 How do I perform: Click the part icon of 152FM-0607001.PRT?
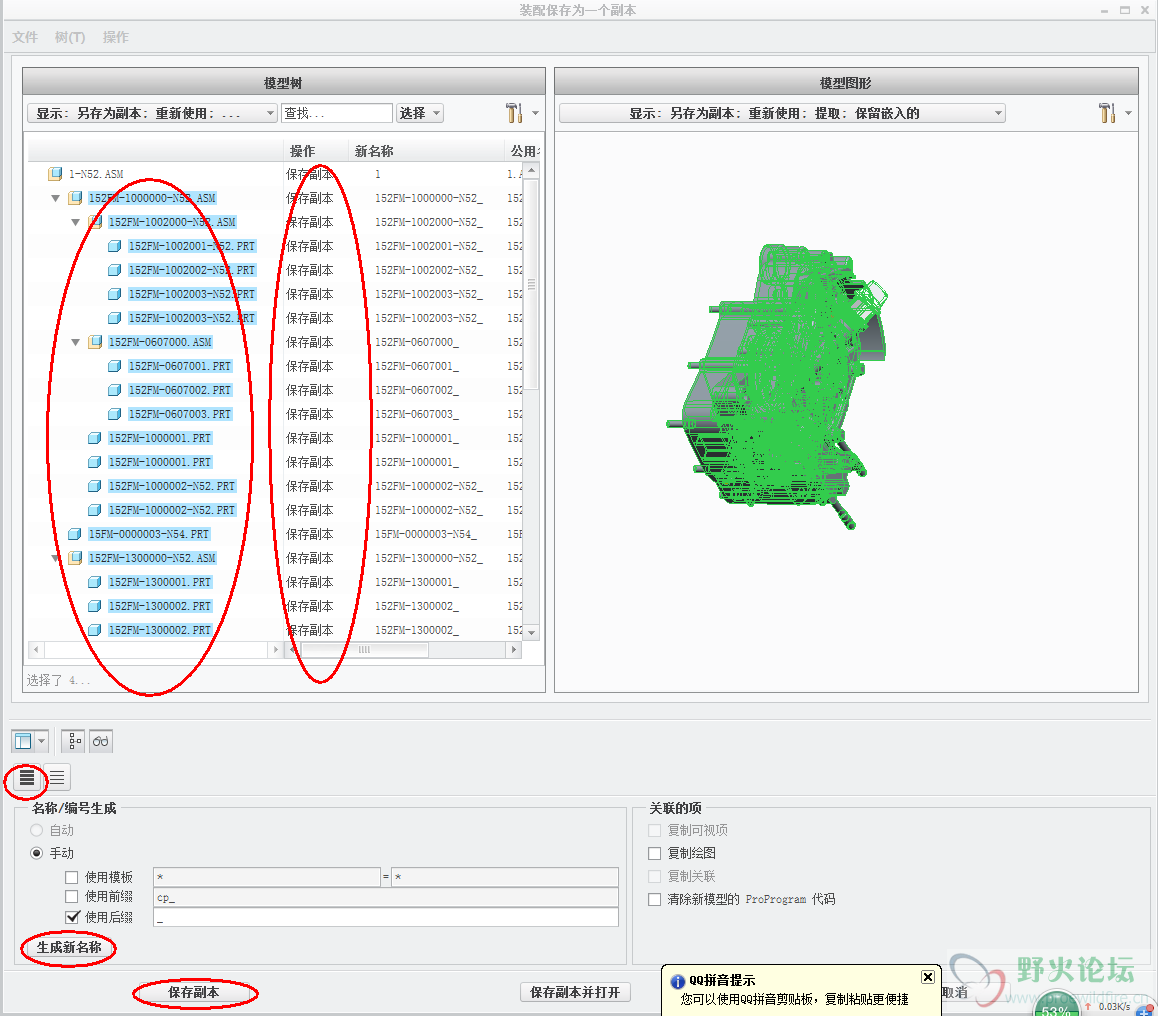(114, 366)
